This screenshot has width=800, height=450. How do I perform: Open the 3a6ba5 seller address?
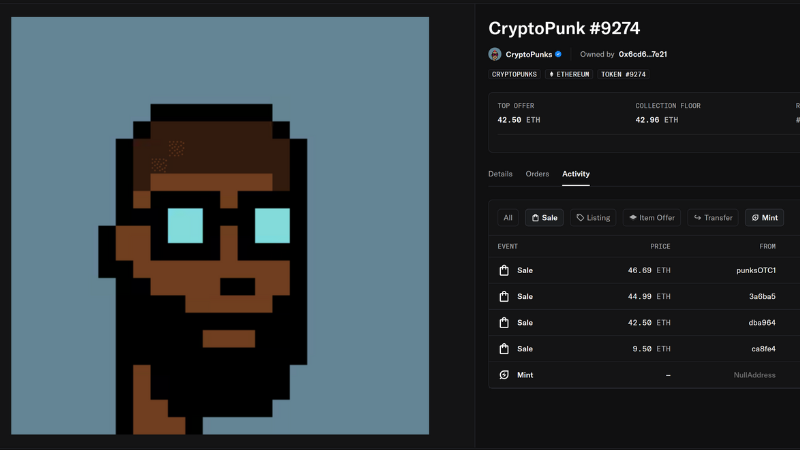click(x=762, y=296)
